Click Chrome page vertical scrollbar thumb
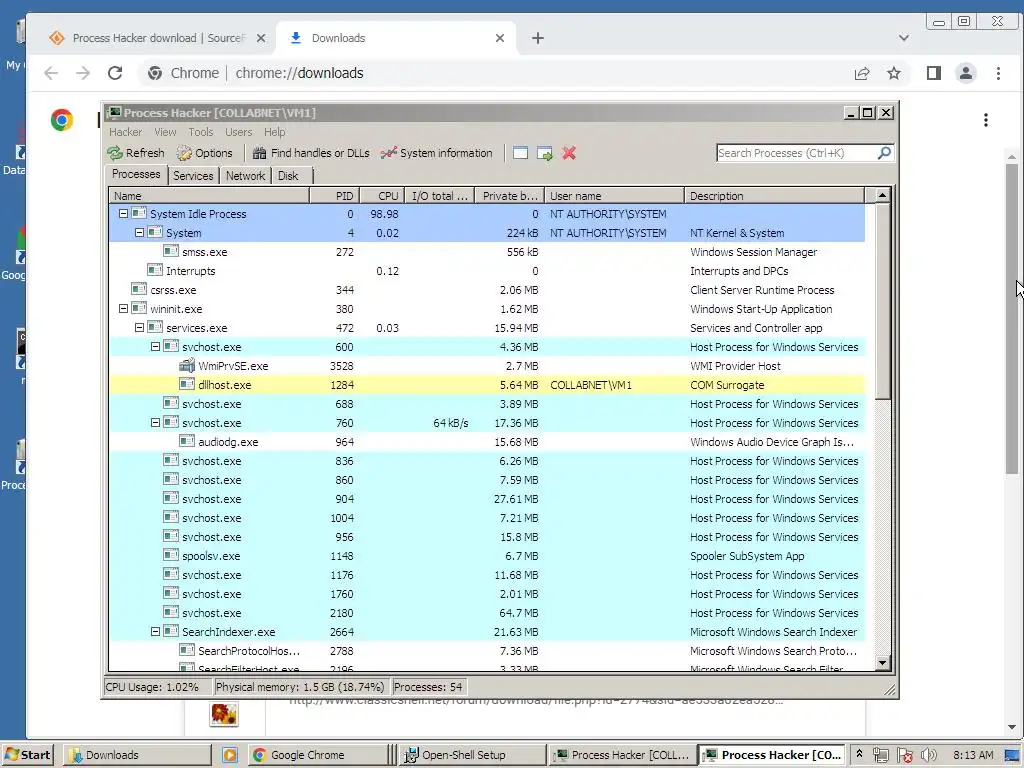This screenshot has height=768, width=1024. click(x=1012, y=319)
